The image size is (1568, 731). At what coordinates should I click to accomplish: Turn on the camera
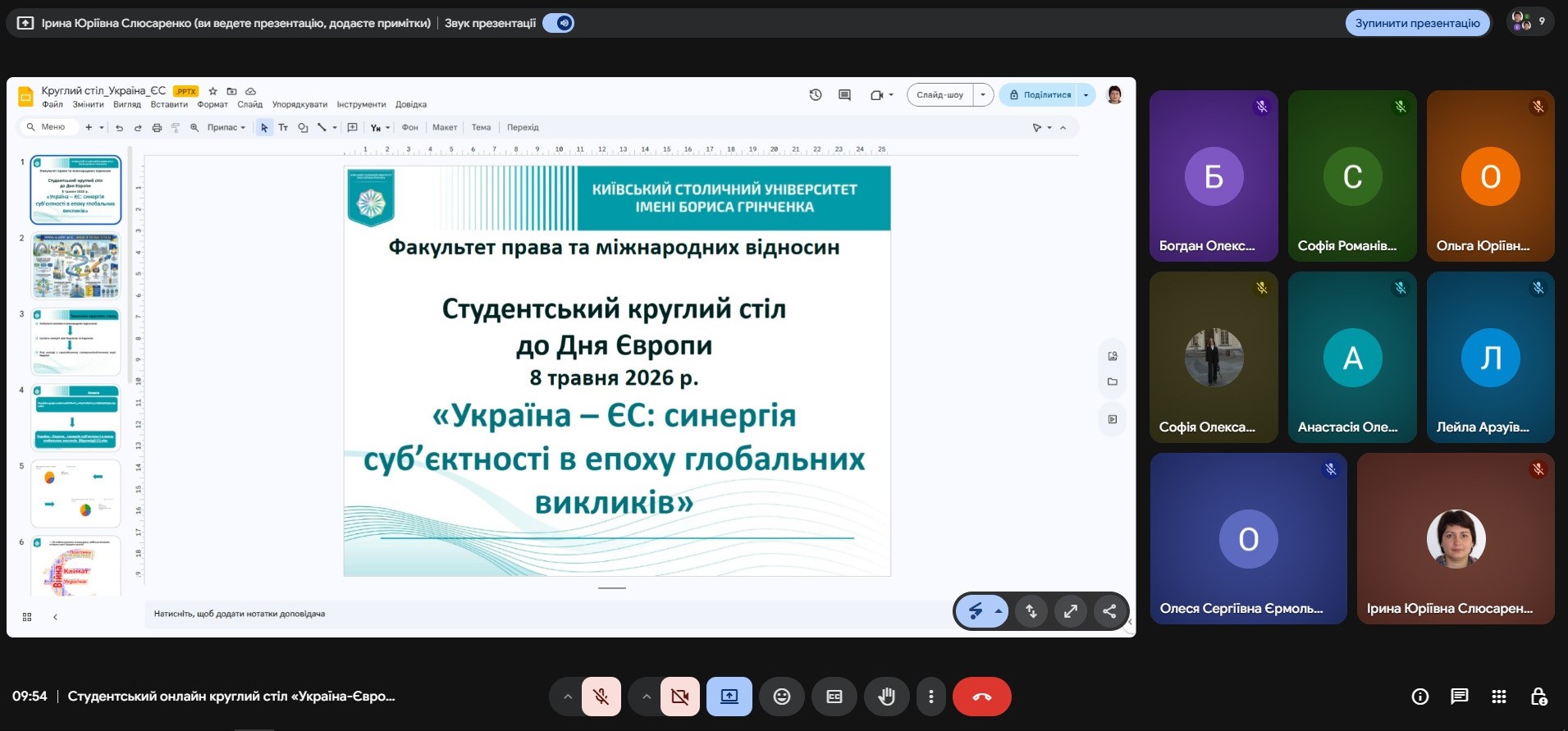[680, 697]
